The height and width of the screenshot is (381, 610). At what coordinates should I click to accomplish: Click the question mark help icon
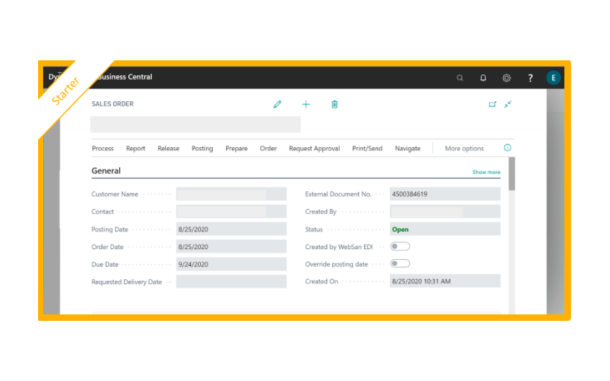point(530,78)
